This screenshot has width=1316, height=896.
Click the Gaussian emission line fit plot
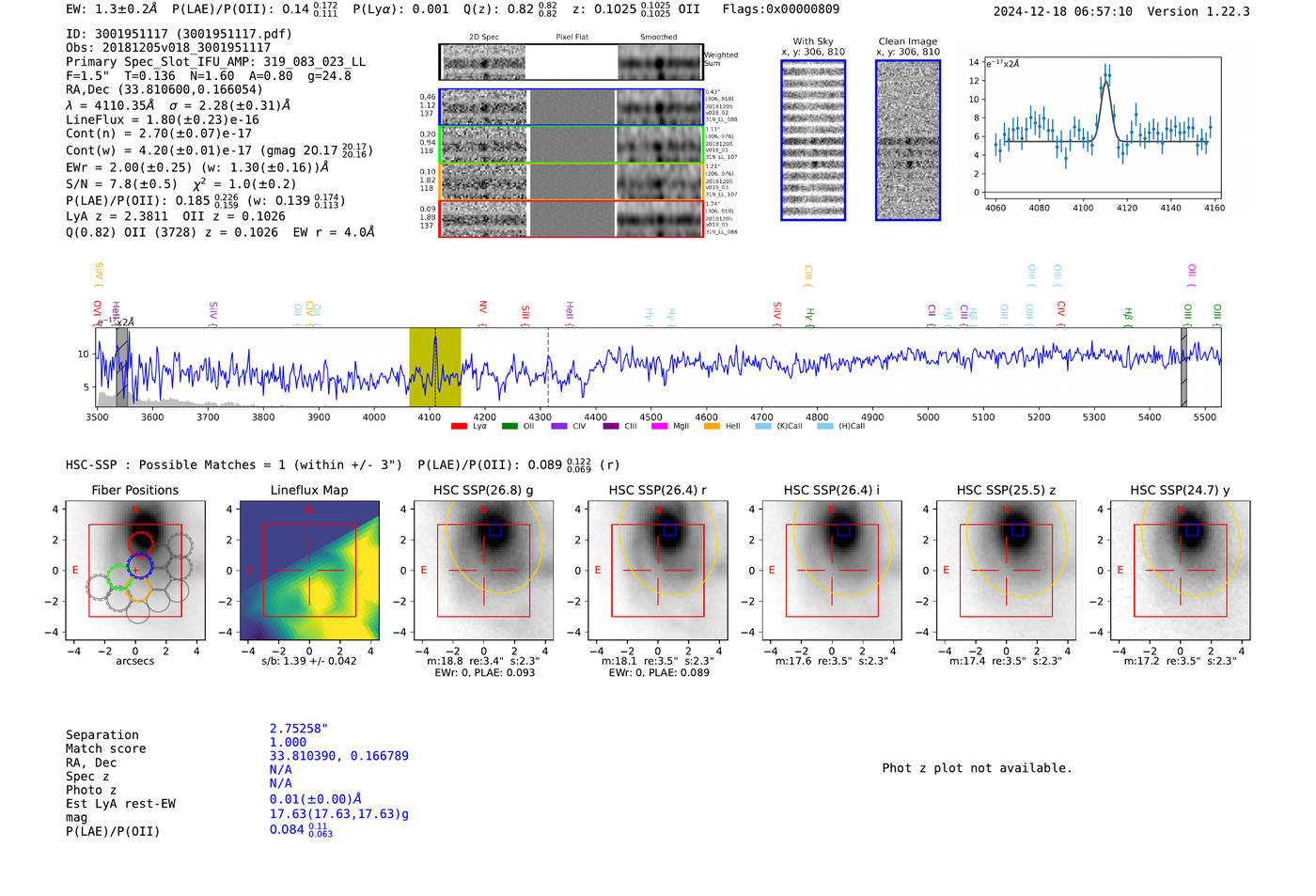pos(1104,129)
